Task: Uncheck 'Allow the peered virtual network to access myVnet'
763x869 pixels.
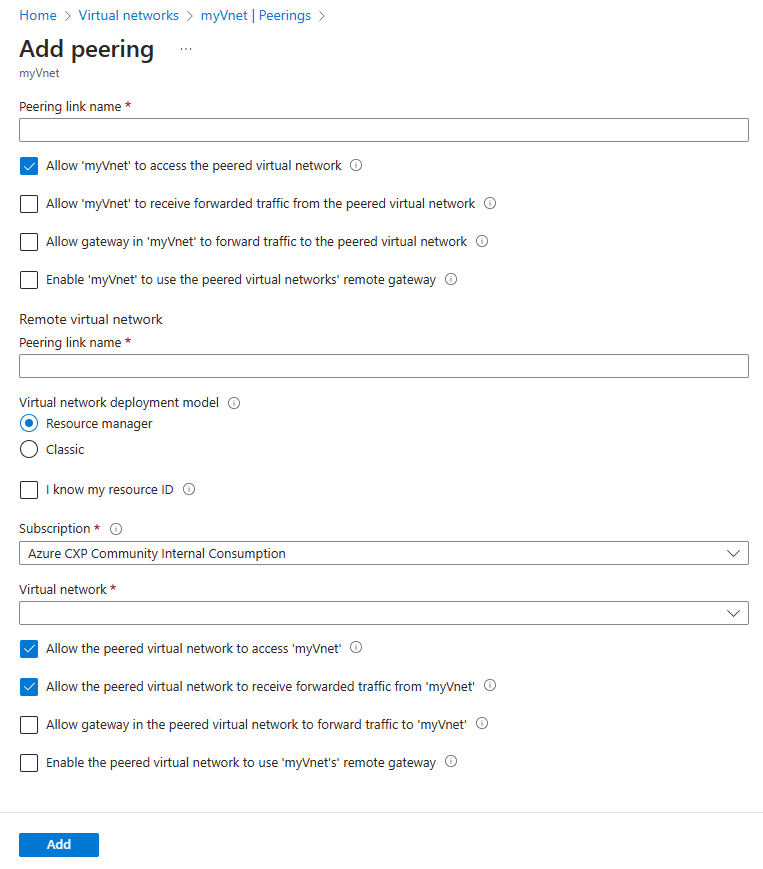Action: pos(29,648)
